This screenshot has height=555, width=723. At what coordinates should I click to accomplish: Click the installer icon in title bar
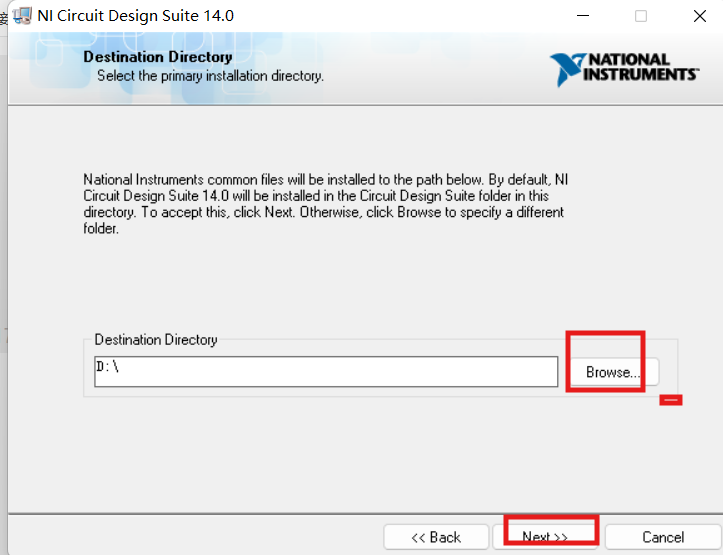point(22,16)
